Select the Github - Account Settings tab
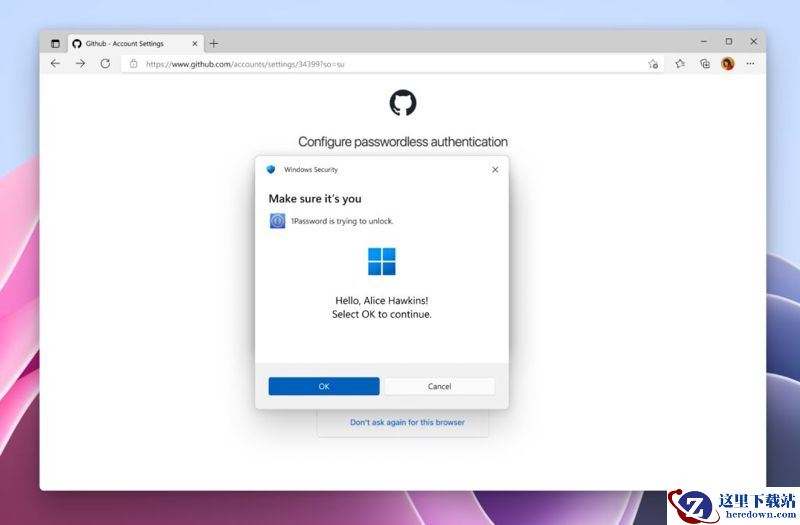Viewport: 800px width, 525px height. pyautogui.click(x=135, y=43)
